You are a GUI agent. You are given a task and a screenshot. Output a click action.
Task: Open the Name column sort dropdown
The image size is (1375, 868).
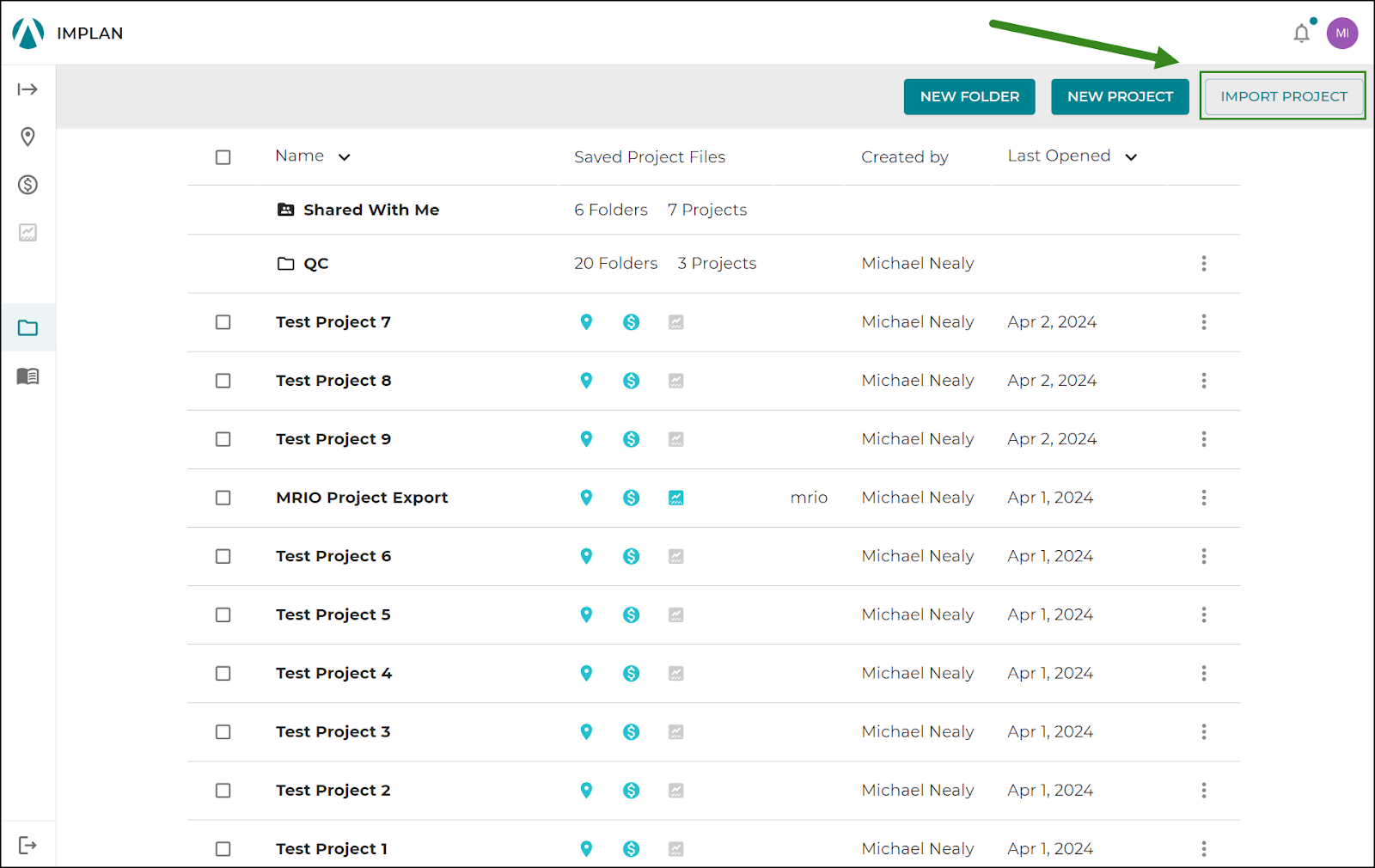point(345,157)
